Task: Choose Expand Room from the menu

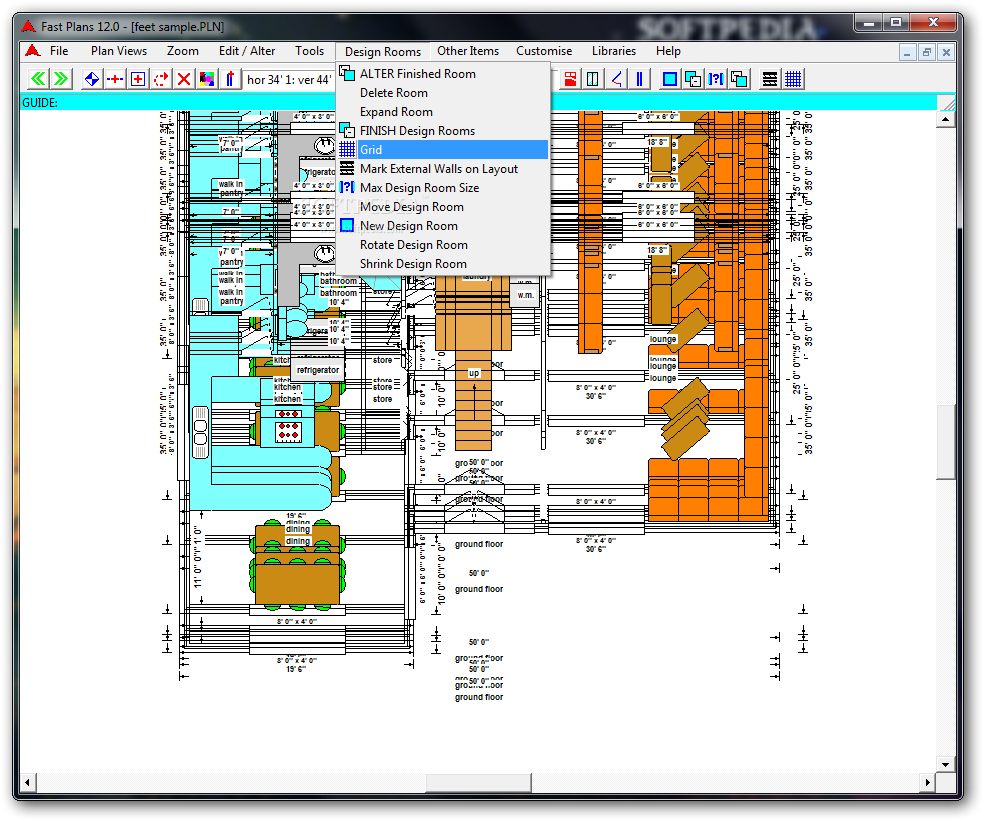Action: point(443,112)
